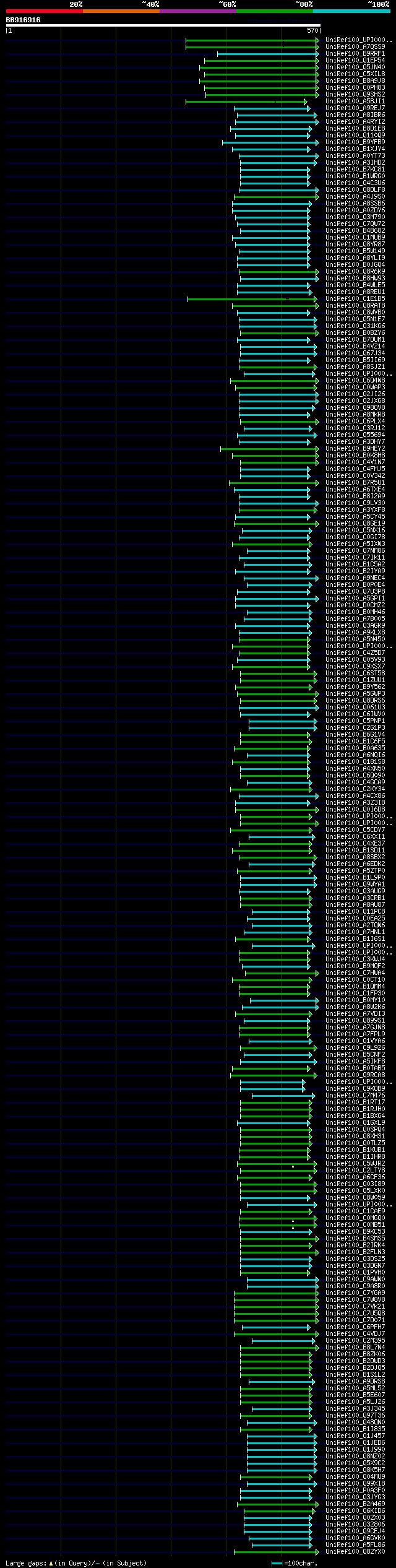The image size is (396, 1568).
Task: Click the purple ~60% identity legend segment
Action: pos(197,11)
